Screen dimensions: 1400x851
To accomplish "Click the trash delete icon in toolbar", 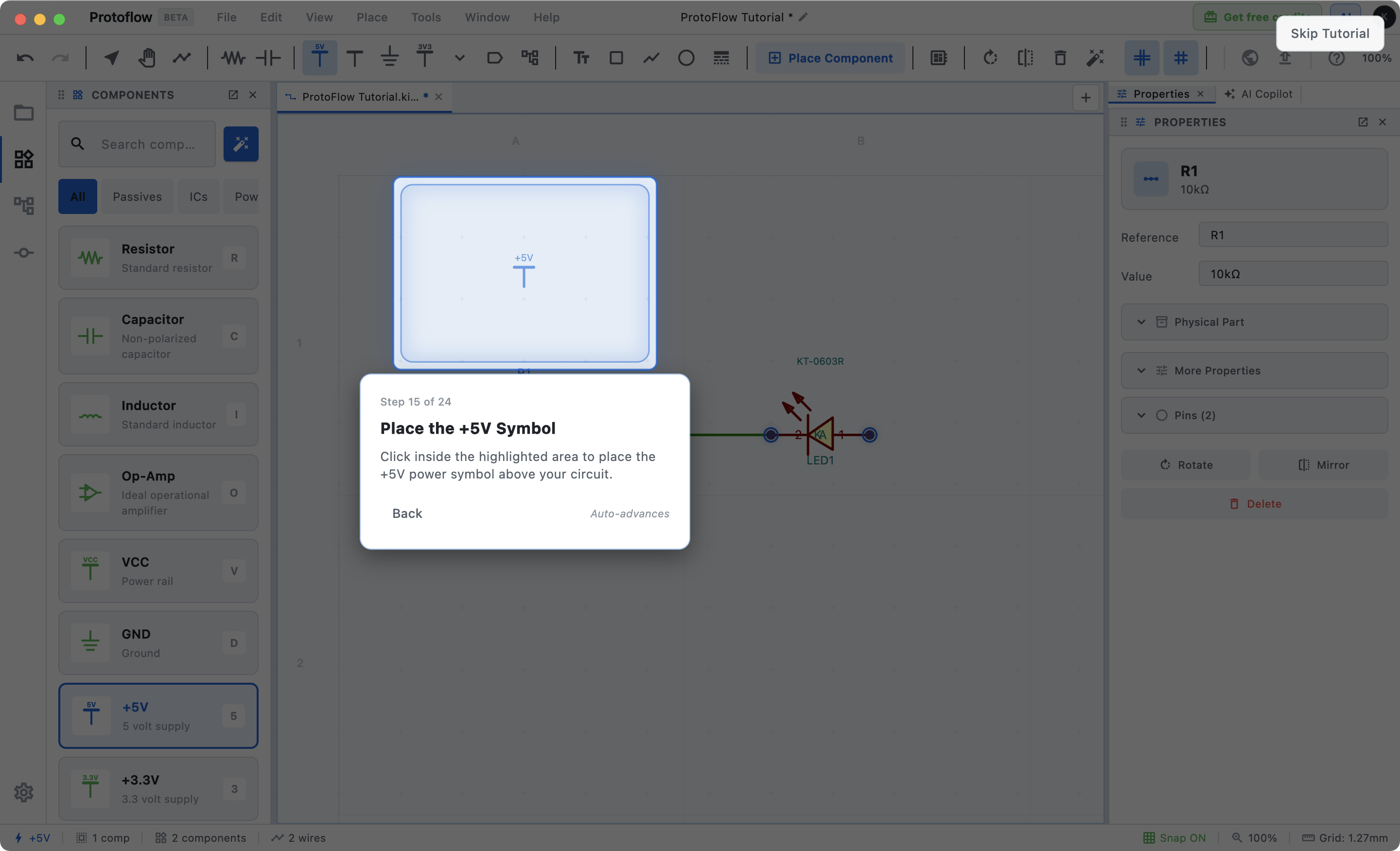I will (1060, 57).
